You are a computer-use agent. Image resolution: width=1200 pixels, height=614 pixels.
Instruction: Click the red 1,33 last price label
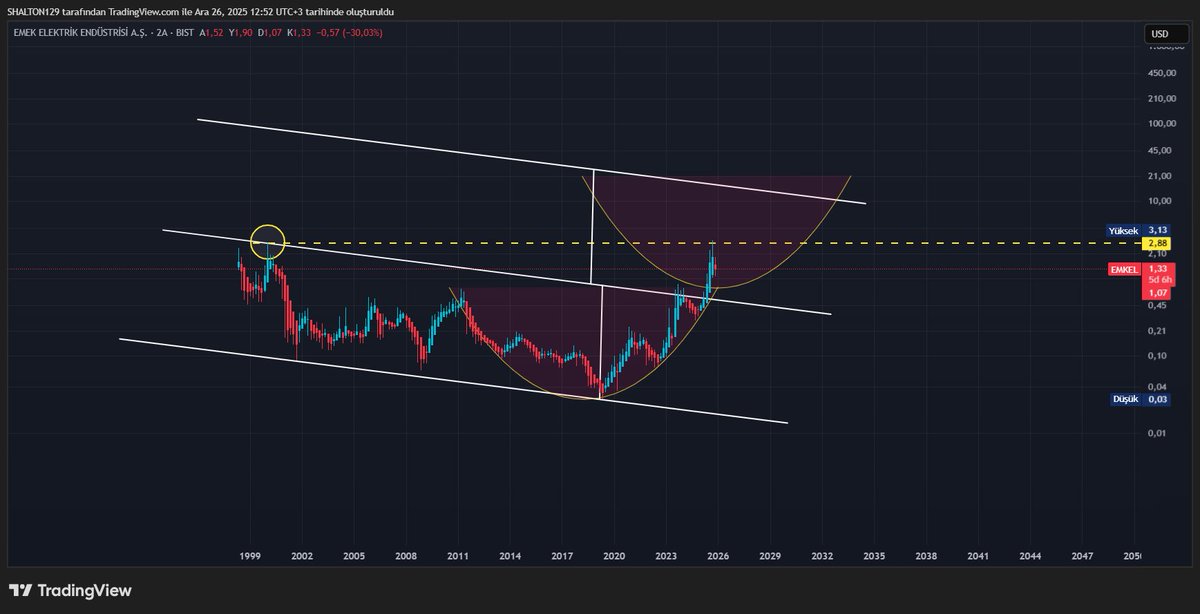point(1157,269)
